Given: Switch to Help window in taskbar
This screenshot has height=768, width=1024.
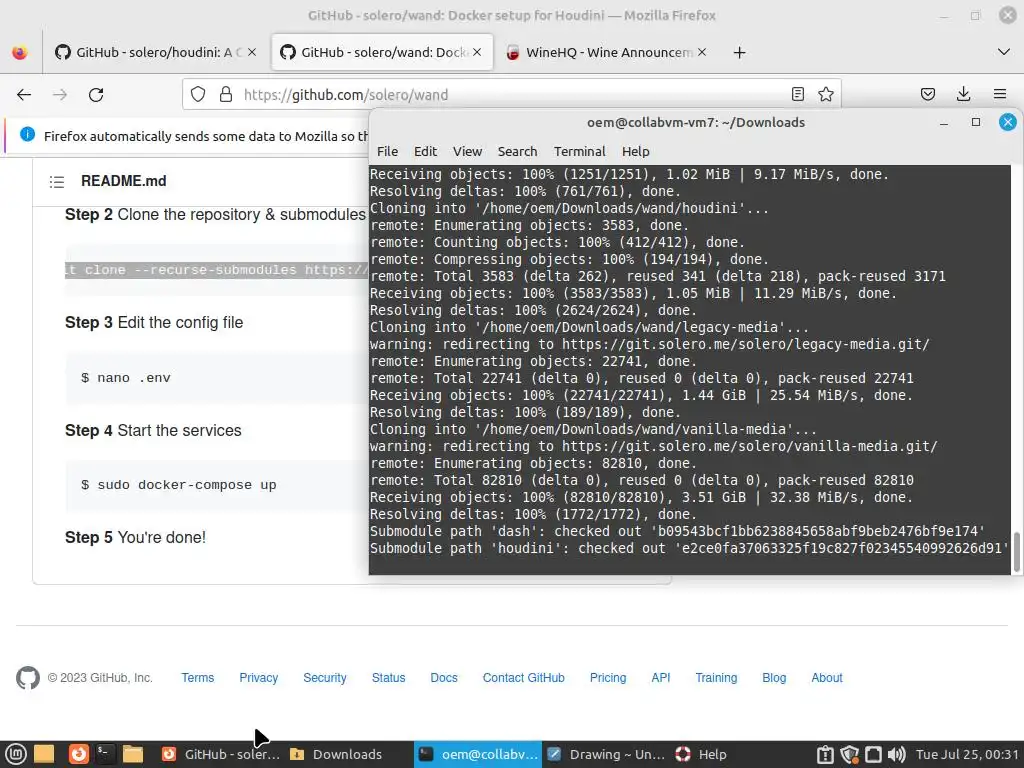Looking at the screenshot, I should (701, 754).
